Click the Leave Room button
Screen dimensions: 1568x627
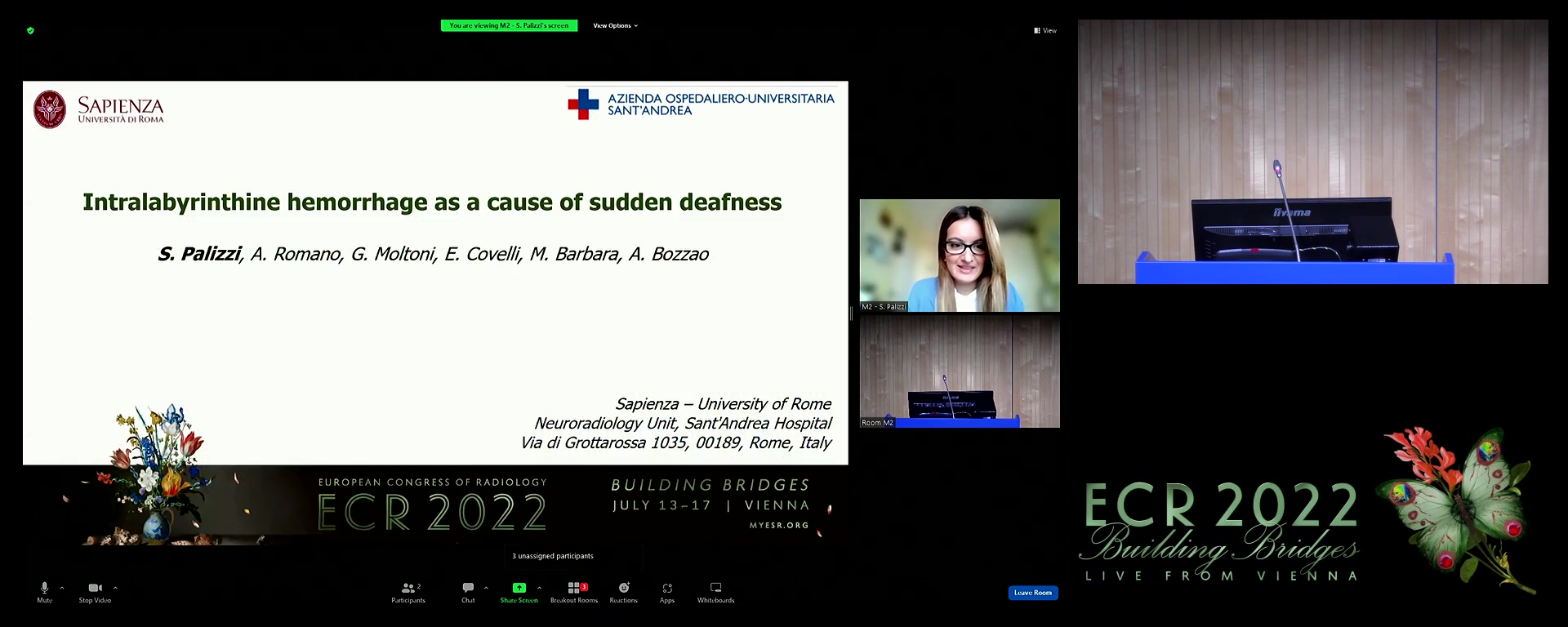tap(1033, 593)
